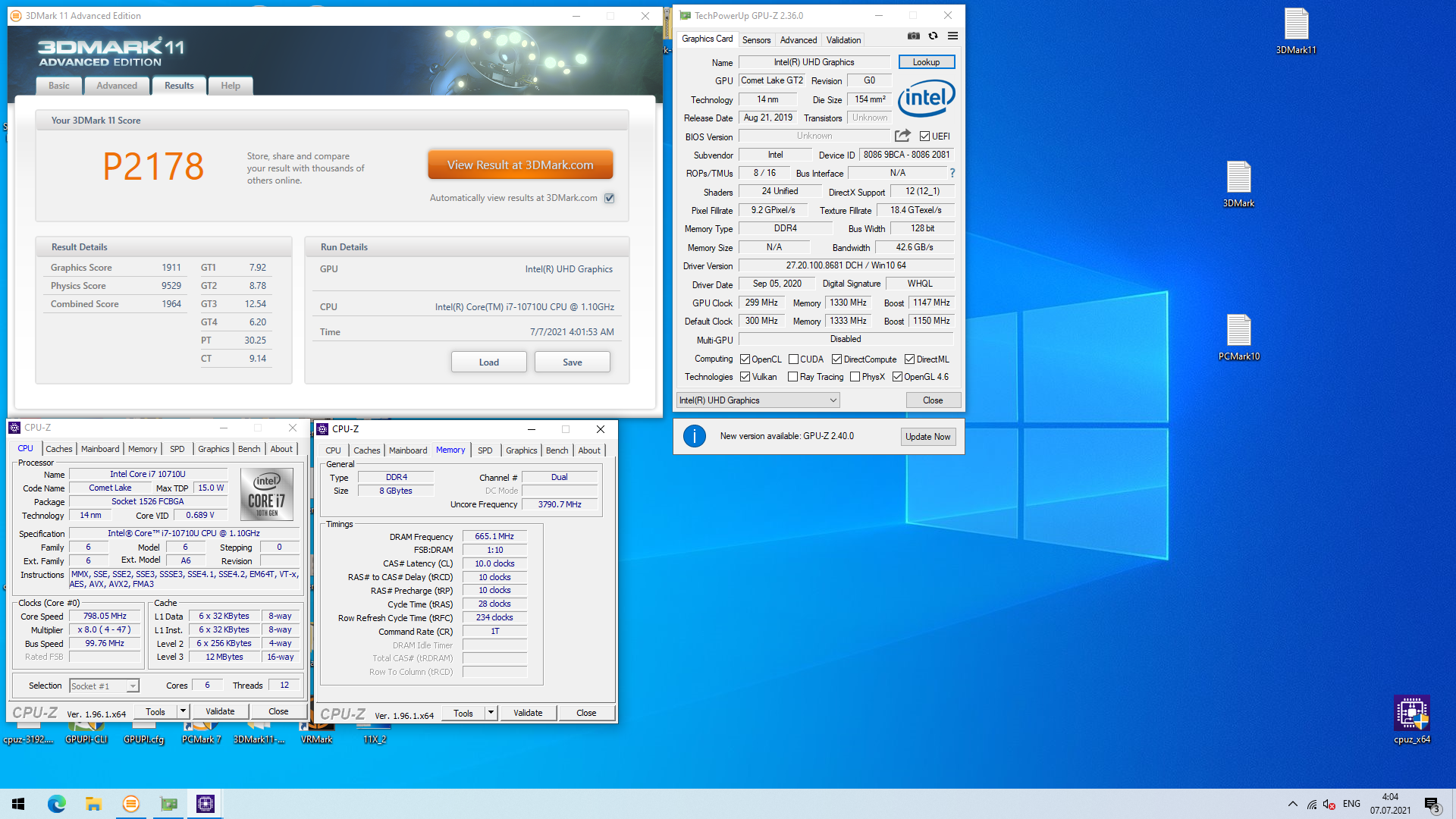This screenshot has height=819, width=1456.
Task: Switch to GPU-Z taskbar icon
Action: click(168, 804)
